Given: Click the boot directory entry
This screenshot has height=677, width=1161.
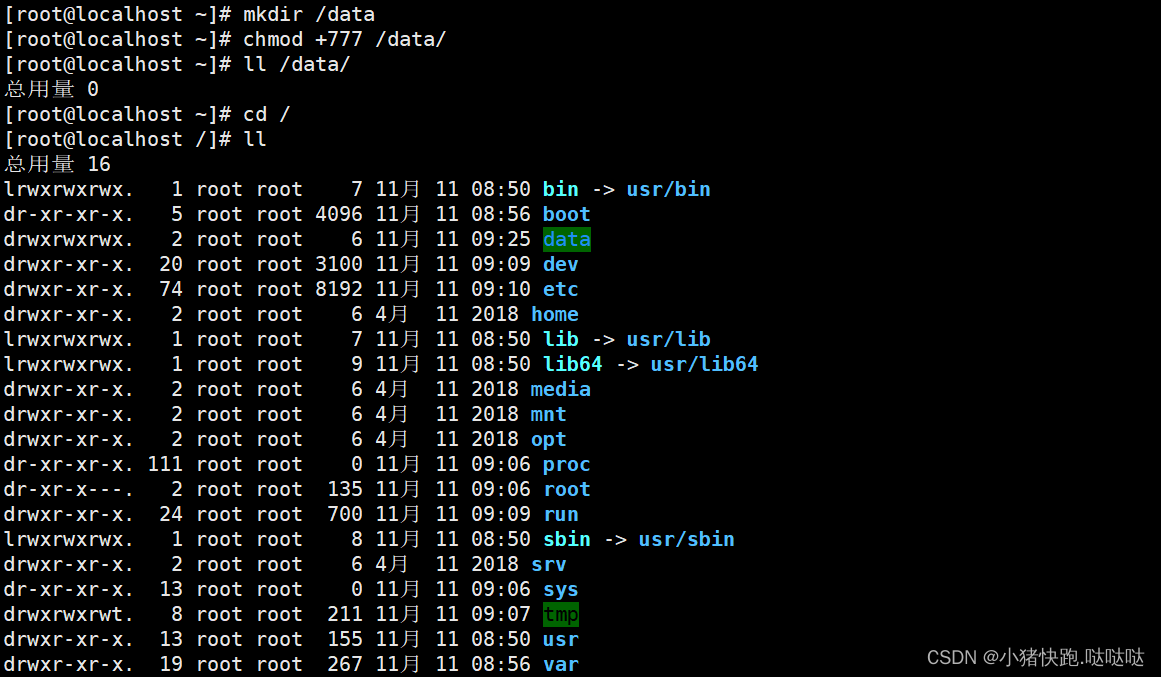Looking at the screenshot, I should pos(566,215).
